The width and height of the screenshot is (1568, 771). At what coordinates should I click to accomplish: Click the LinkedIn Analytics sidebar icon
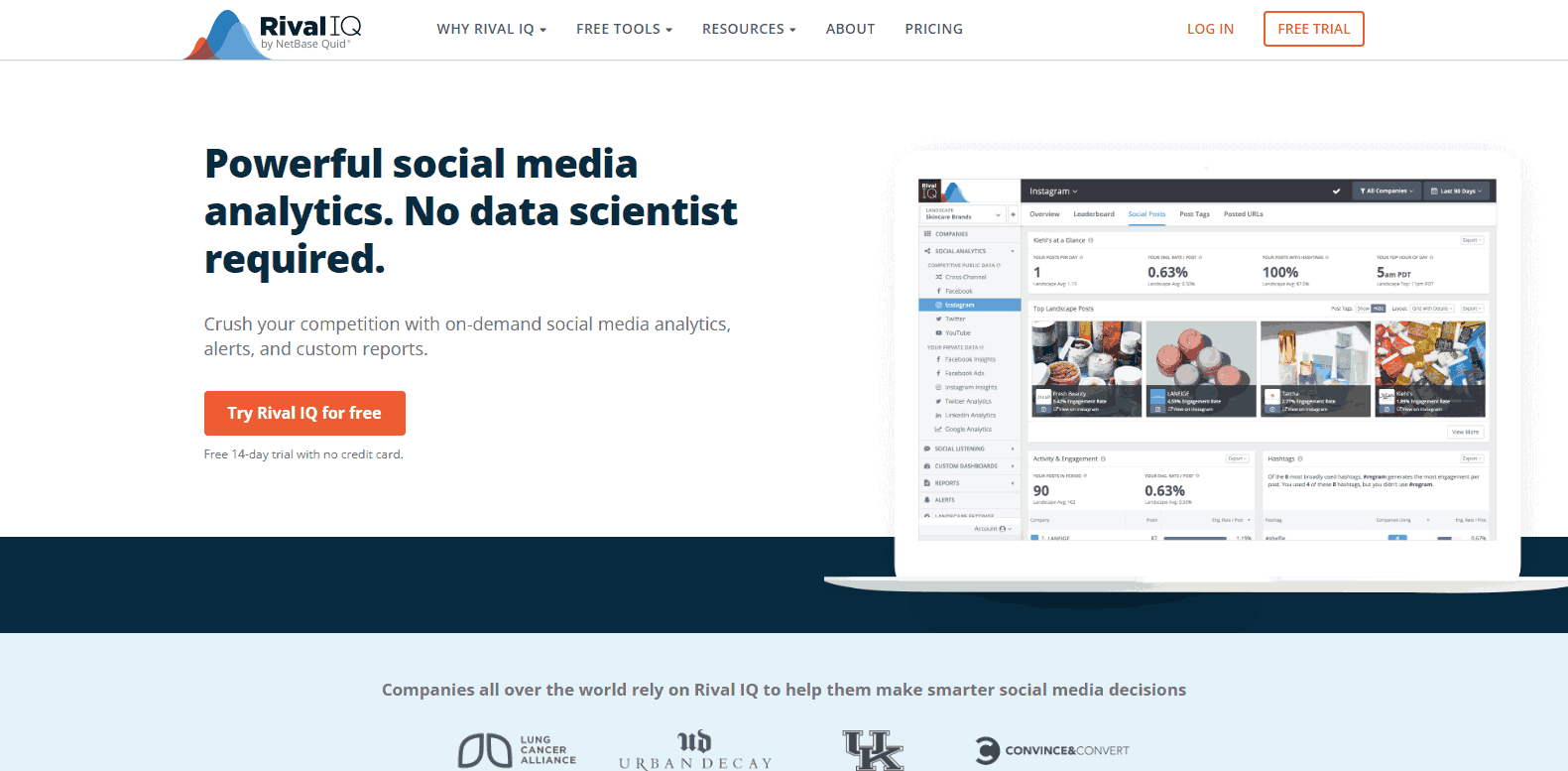pyautogui.click(x=938, y=415)
